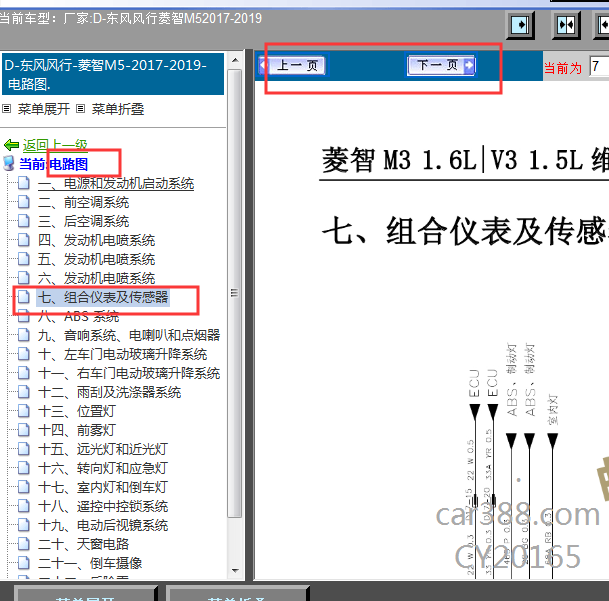Viewport: 609px width, 601px height.
Task: Click the D-东风风行-菱智M5-2017-2019-电路图 header
Action: (x=113, y=74)
